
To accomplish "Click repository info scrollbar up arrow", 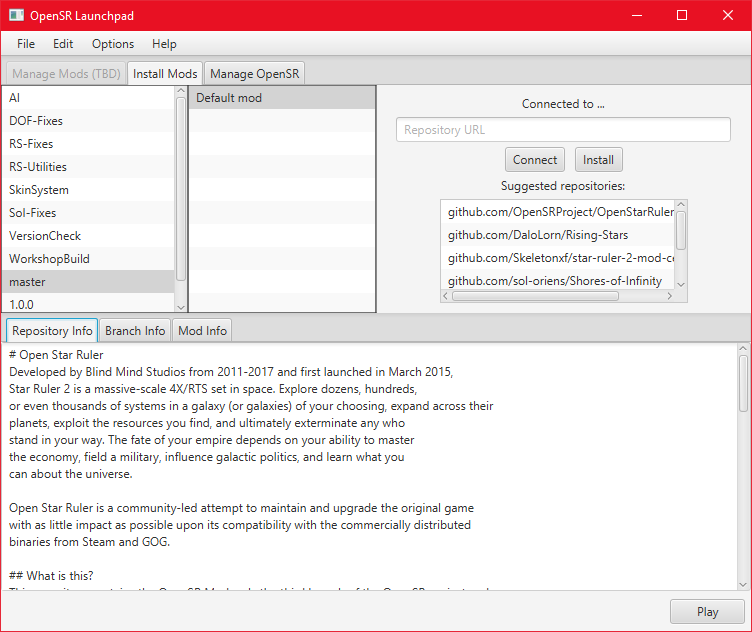I will (x=743, y=349).
